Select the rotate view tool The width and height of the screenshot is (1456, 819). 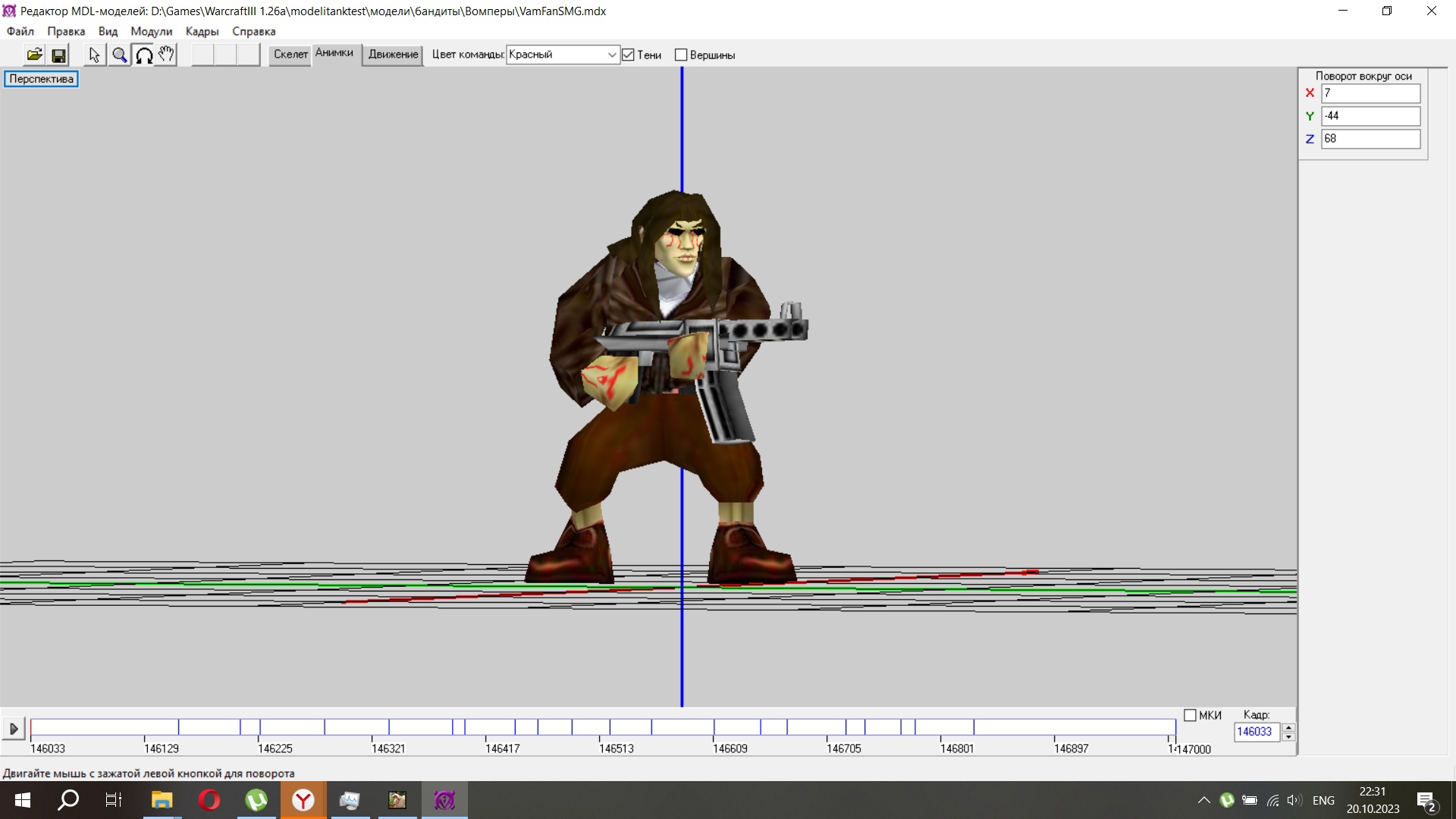[x=143, y=55]
